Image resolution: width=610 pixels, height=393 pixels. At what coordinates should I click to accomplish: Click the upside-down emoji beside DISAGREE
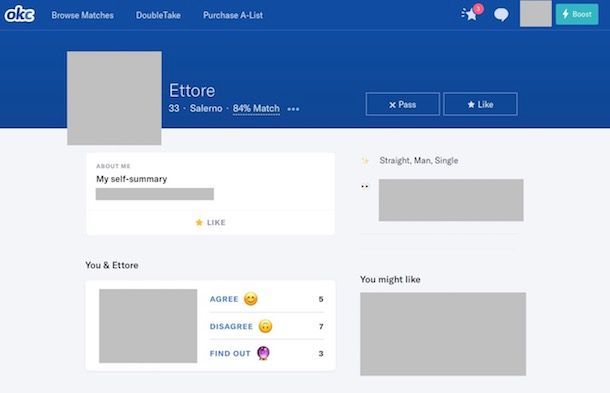click(265, 326)
